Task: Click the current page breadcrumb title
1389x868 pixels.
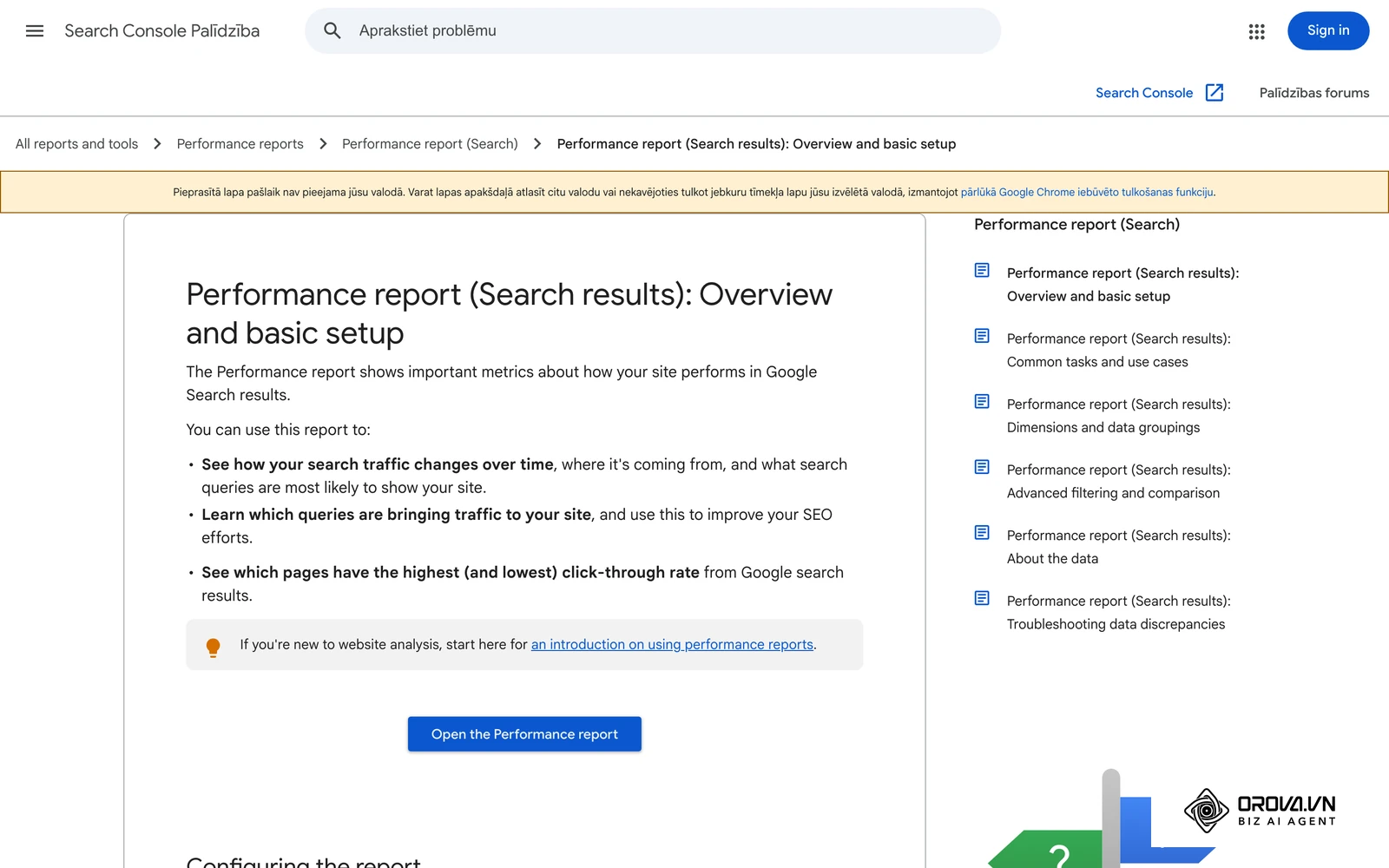Action: [x=756, y=144]
